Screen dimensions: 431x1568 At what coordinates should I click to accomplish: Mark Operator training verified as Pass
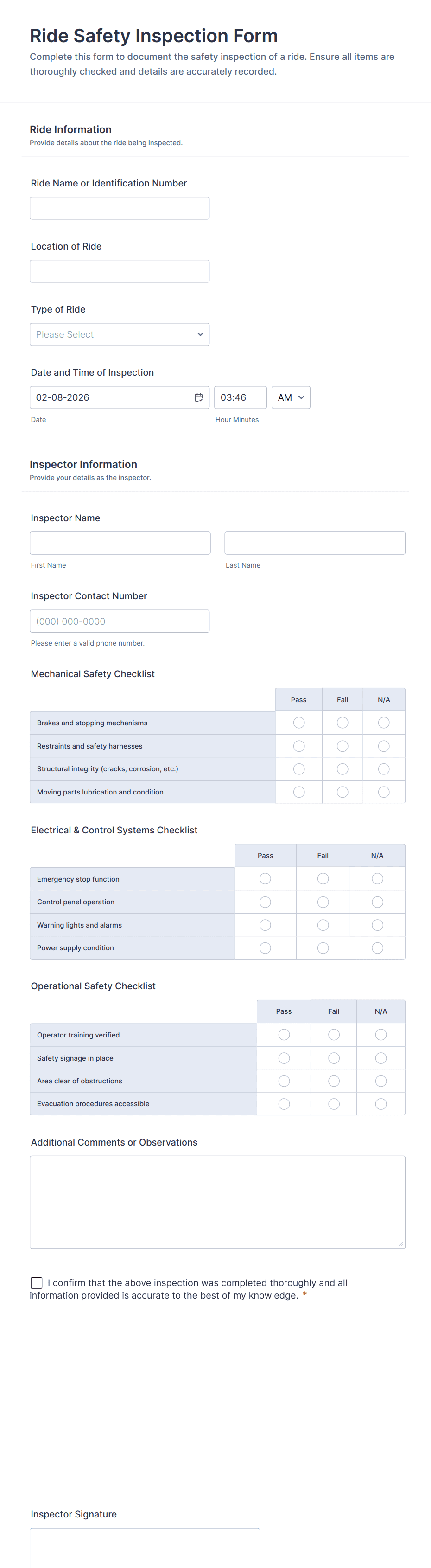click(x=284, y=1034)
